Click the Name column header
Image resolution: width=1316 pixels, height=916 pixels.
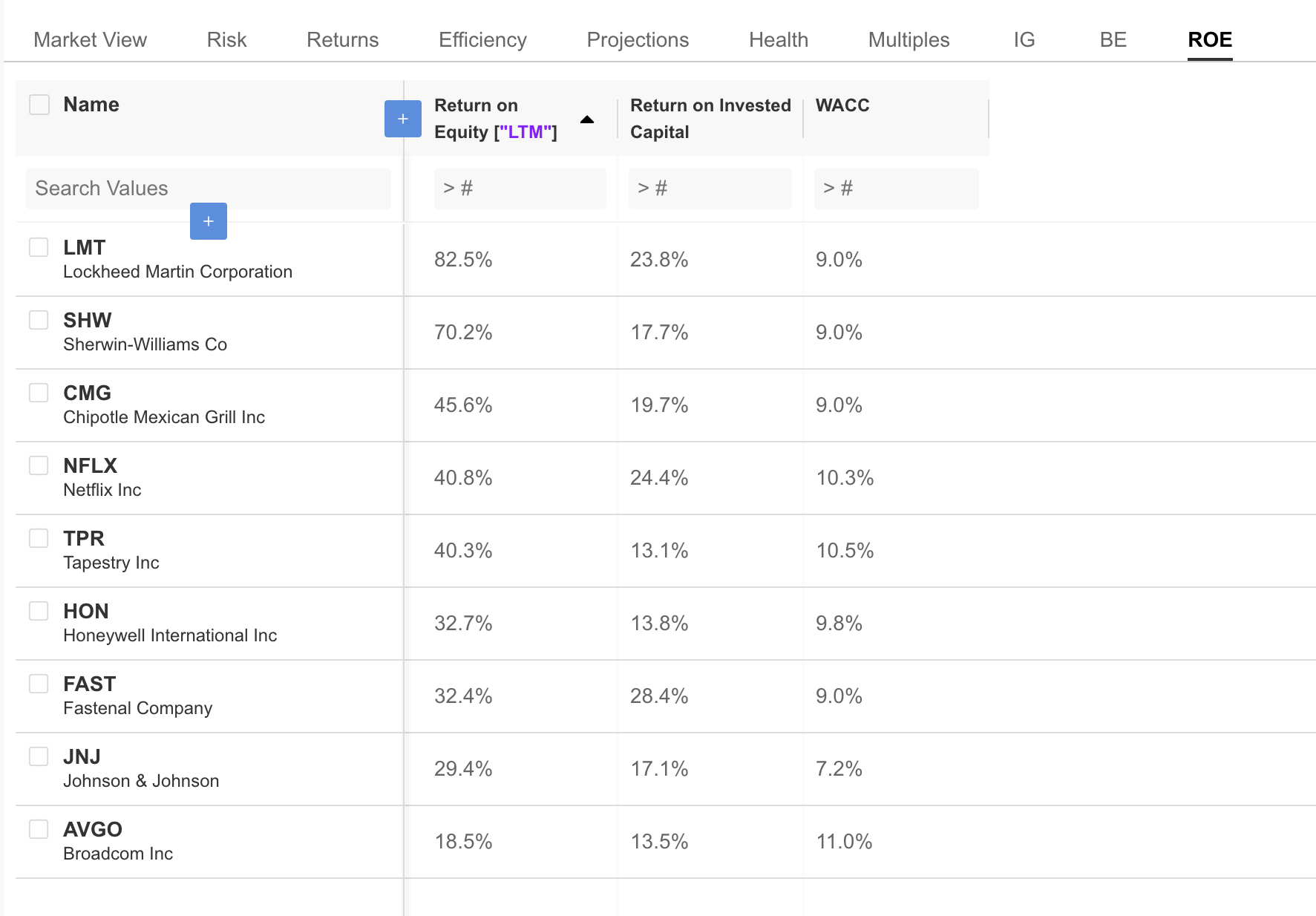[91, 105]
